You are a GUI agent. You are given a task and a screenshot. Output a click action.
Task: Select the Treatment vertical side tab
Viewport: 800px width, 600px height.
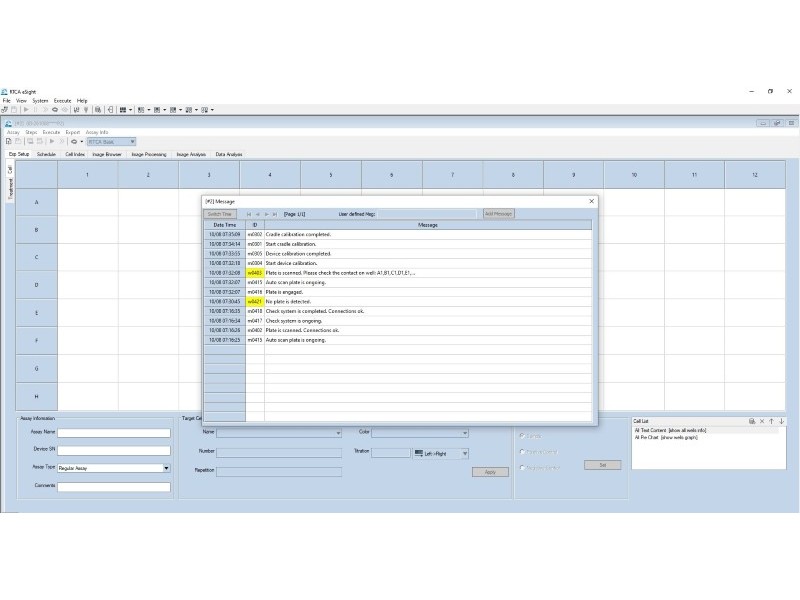[x=10, y=189]
